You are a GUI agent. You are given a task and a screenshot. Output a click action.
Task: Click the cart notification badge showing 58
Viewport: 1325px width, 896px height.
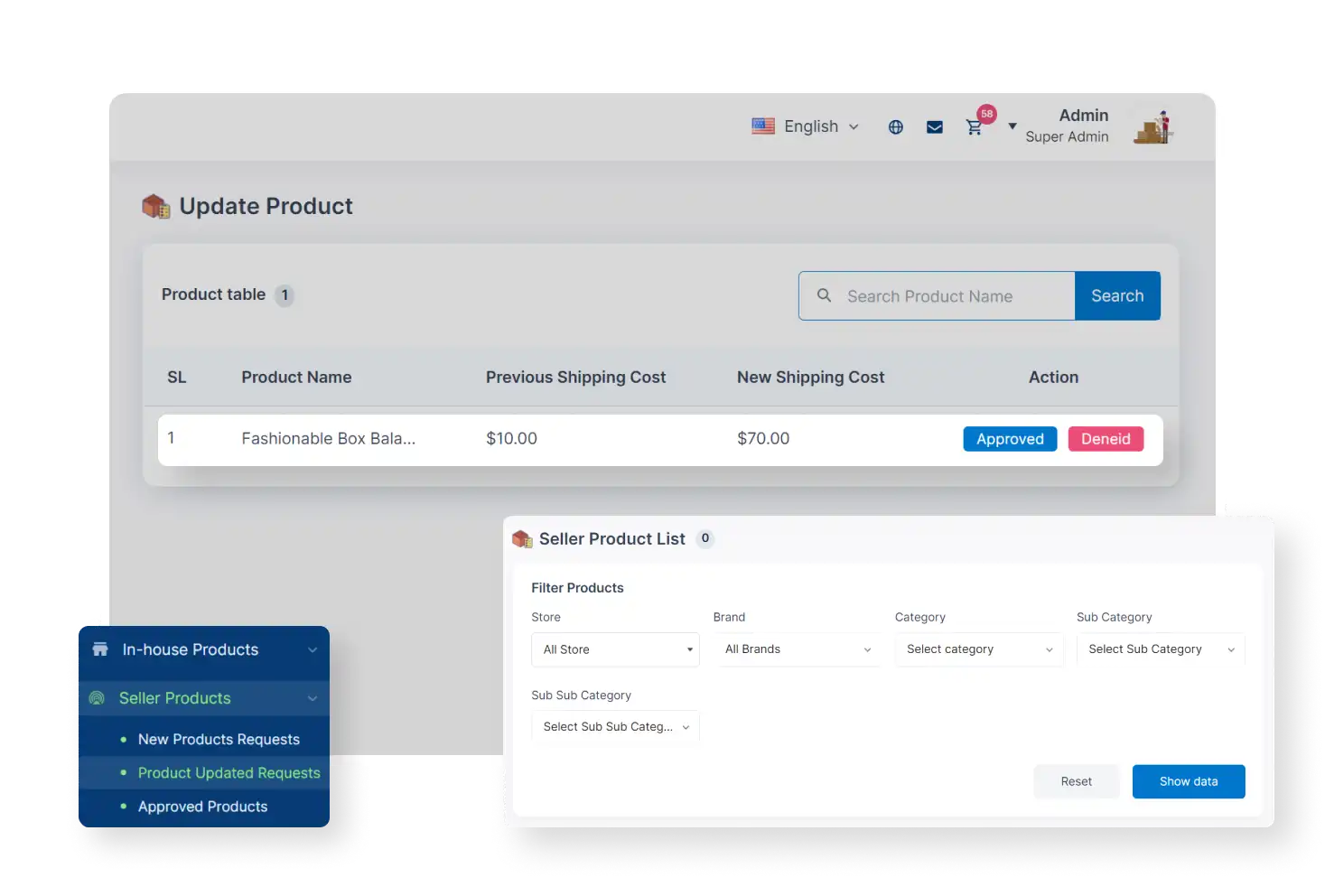(x=986, y=114)
